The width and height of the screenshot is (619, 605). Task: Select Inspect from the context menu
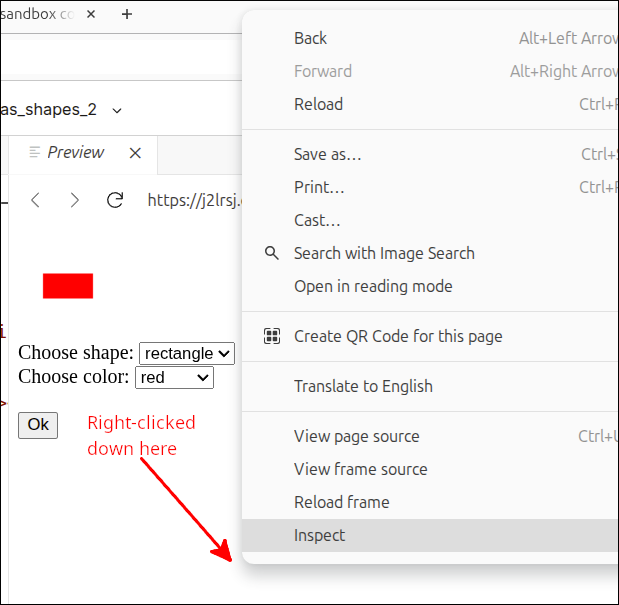point(319,535)
